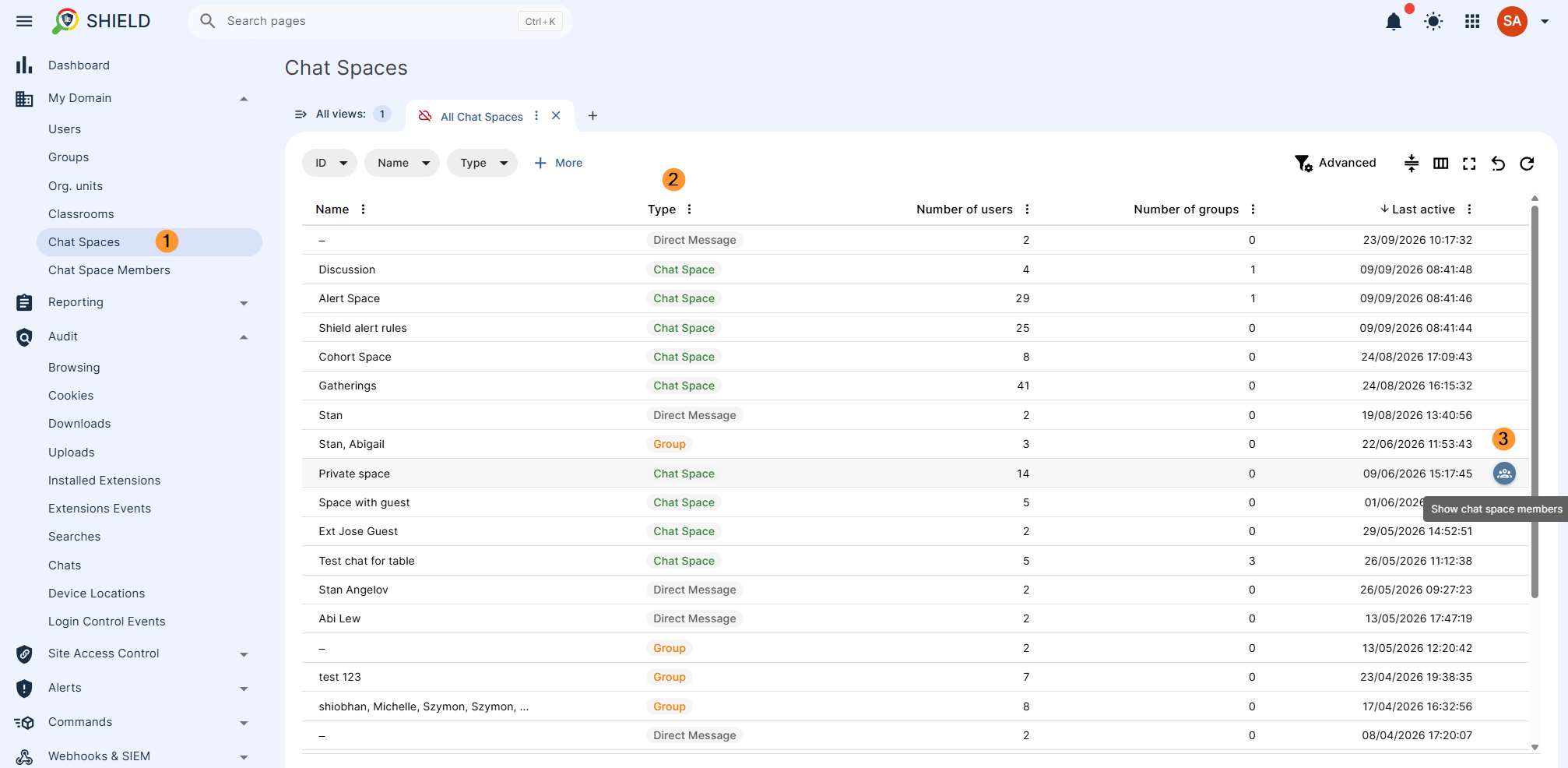The width and height of the screenshot is (1568, 768).
Task: Close the All Chat Spaces tab
Action: click(556, 115)
